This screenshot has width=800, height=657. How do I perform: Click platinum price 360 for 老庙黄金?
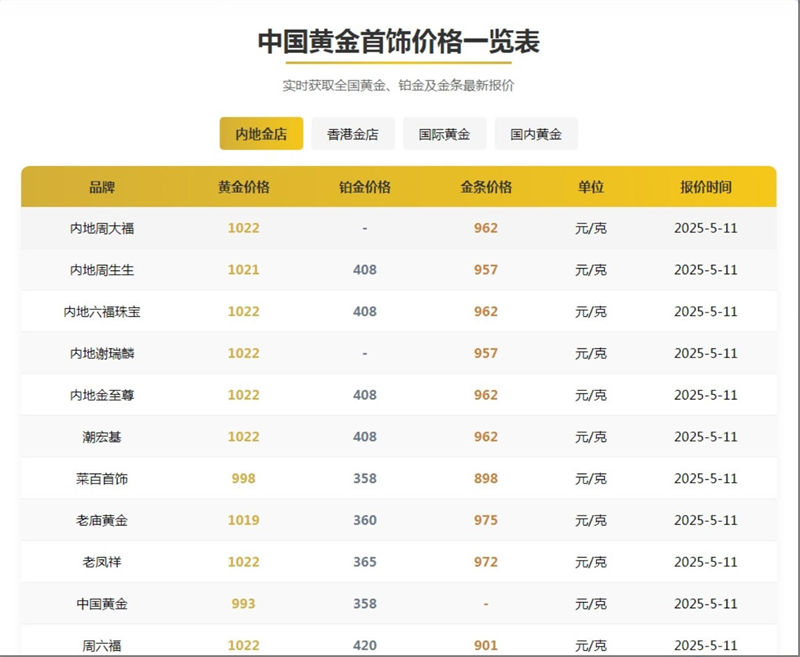[365, 520]
